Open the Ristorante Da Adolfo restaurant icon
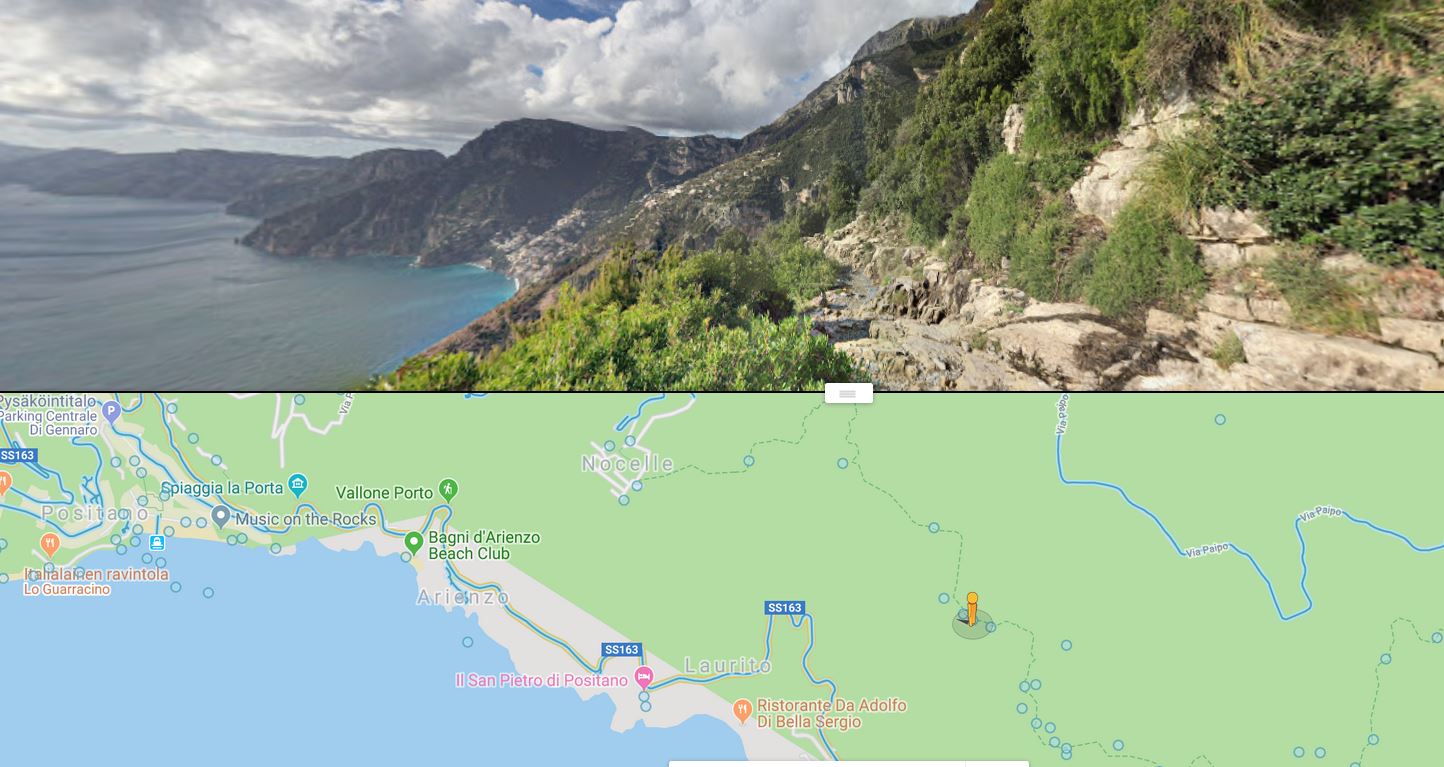 click(x=742, y=710)
